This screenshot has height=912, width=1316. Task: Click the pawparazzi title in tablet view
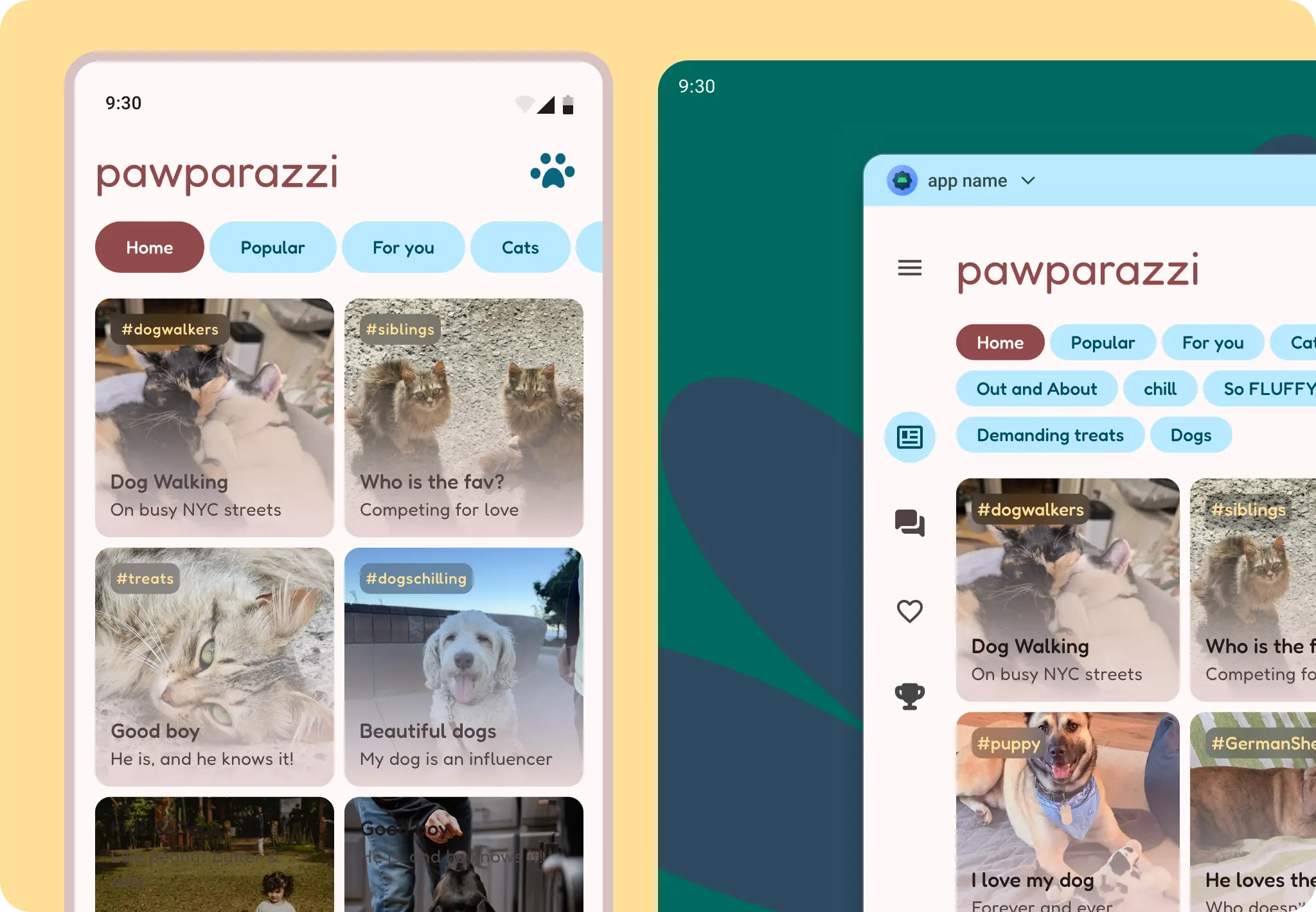click(x=1078, y=272)
